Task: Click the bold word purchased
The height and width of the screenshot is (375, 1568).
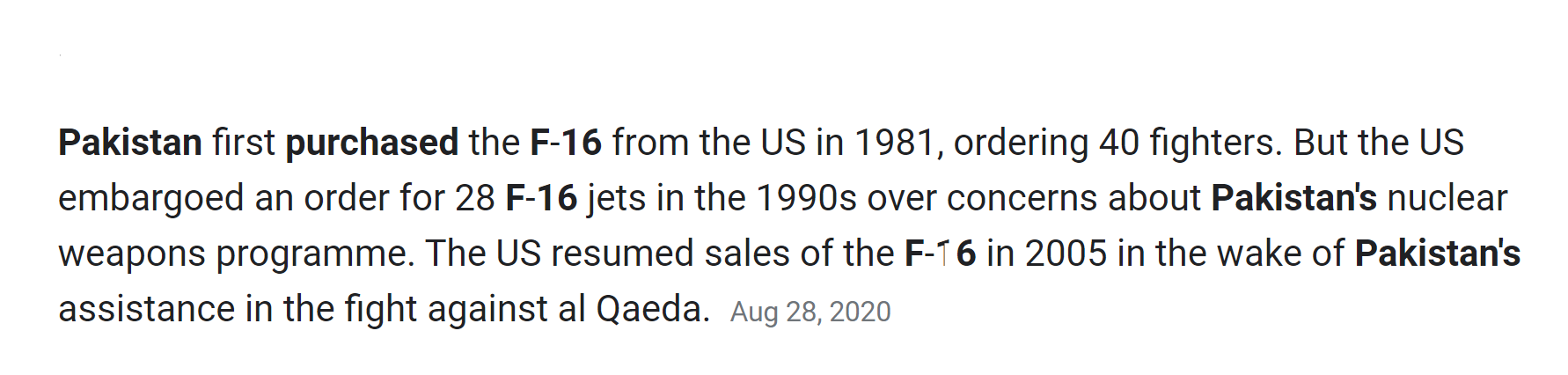Action: coord(372,144)
